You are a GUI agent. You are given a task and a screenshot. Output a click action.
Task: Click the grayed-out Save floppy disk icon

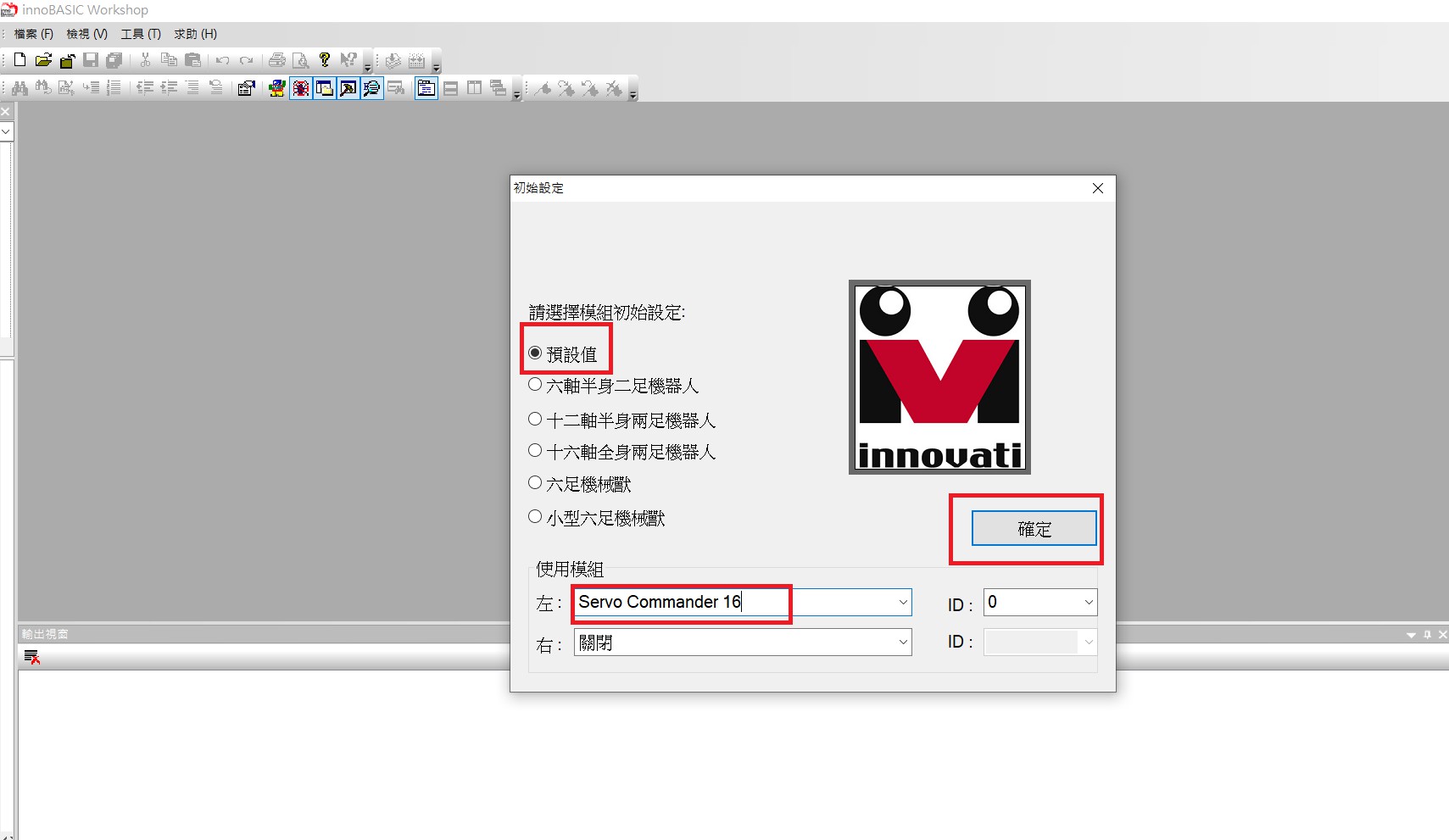click(91, 60)
